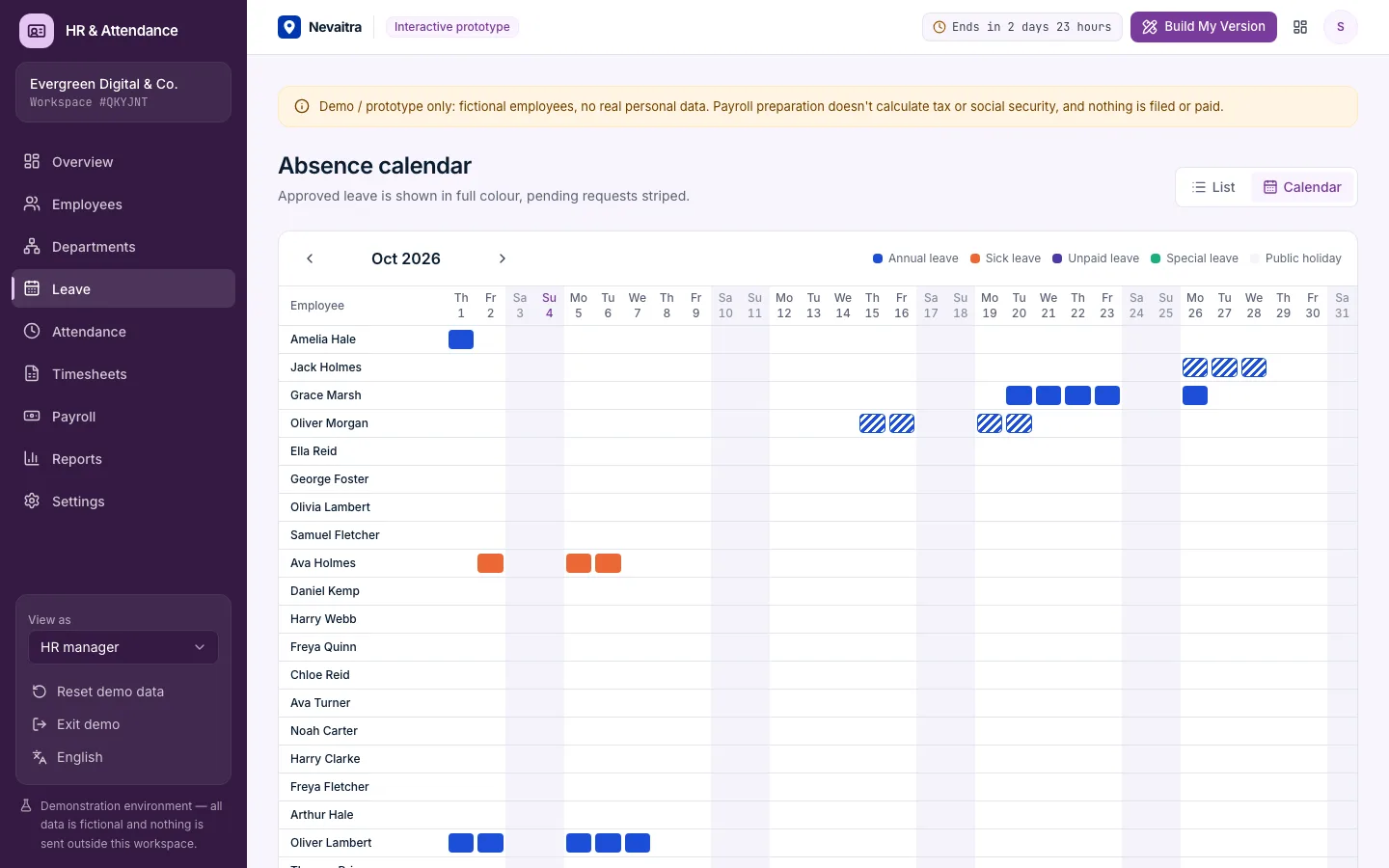Switch to Calendar view
Image resolution: width=1389 pixels, height=868 pixels.
[1303, 187]
